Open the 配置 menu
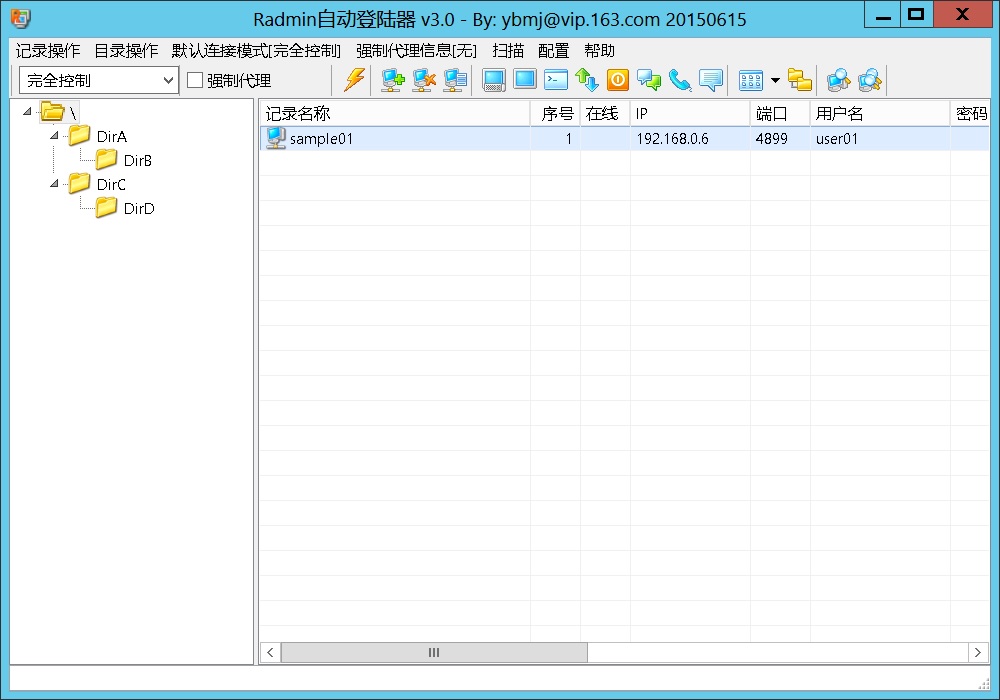This screenshot has width=1000, height=700. point(553,50)
